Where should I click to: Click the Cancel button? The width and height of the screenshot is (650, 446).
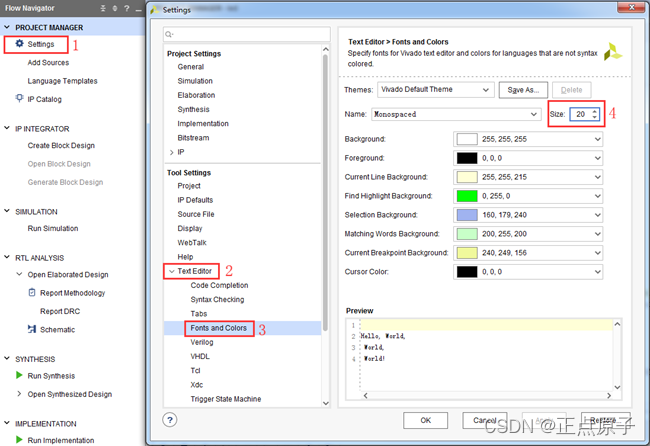click(485, 420)
